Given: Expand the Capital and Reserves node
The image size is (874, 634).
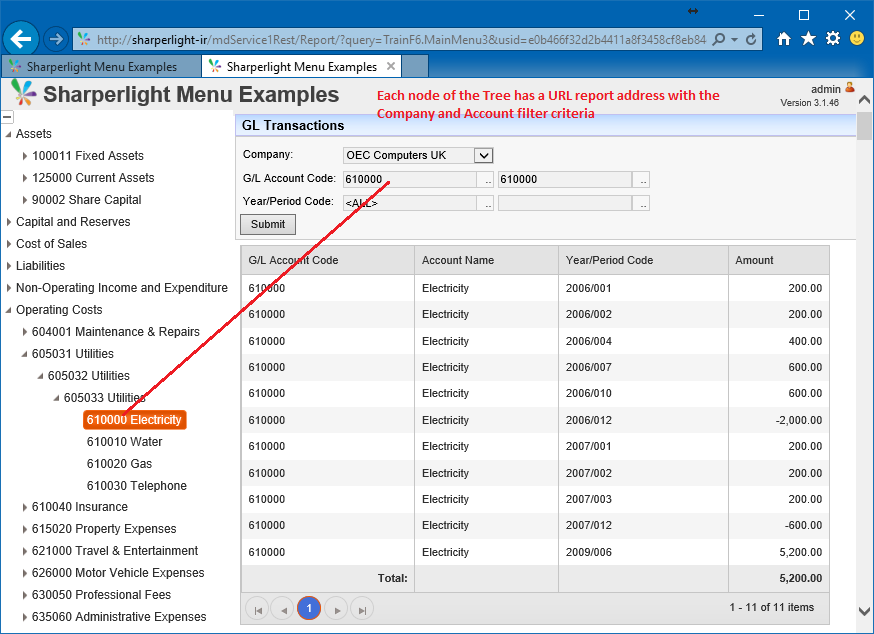Looking at the screenshot, I should pyautogui.click(x=8, y=222).
